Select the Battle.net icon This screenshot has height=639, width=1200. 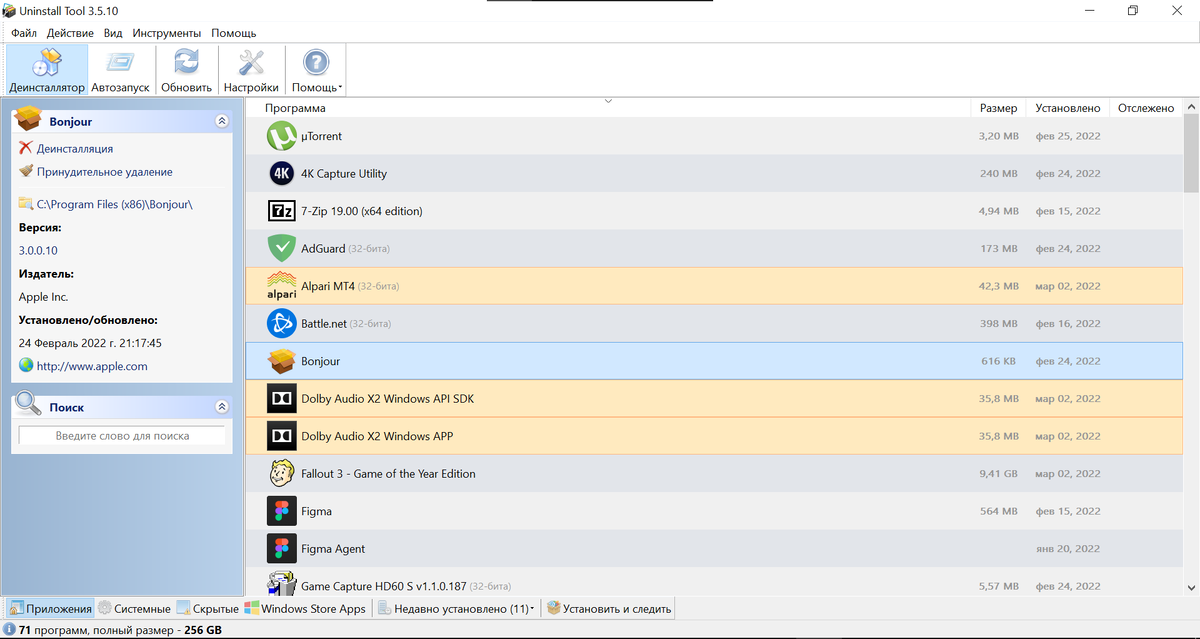click(x=283, y=323)
